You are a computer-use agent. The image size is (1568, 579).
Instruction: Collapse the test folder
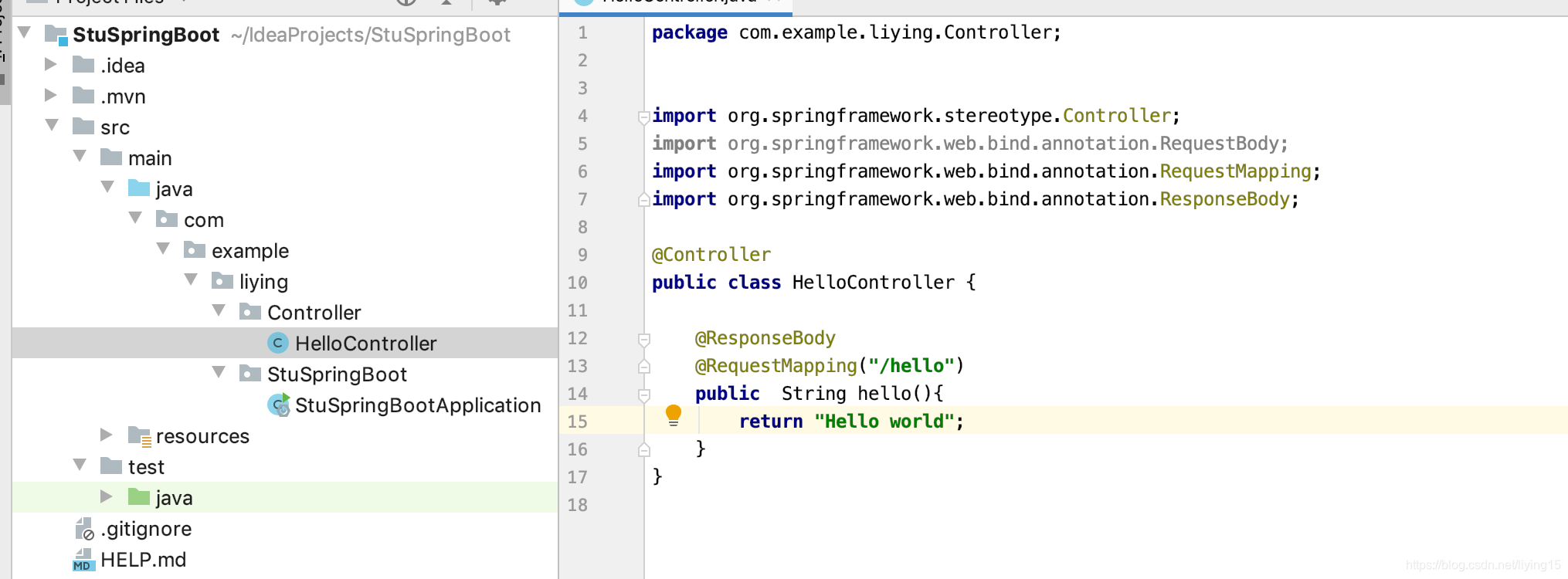[x=80, y=465]
